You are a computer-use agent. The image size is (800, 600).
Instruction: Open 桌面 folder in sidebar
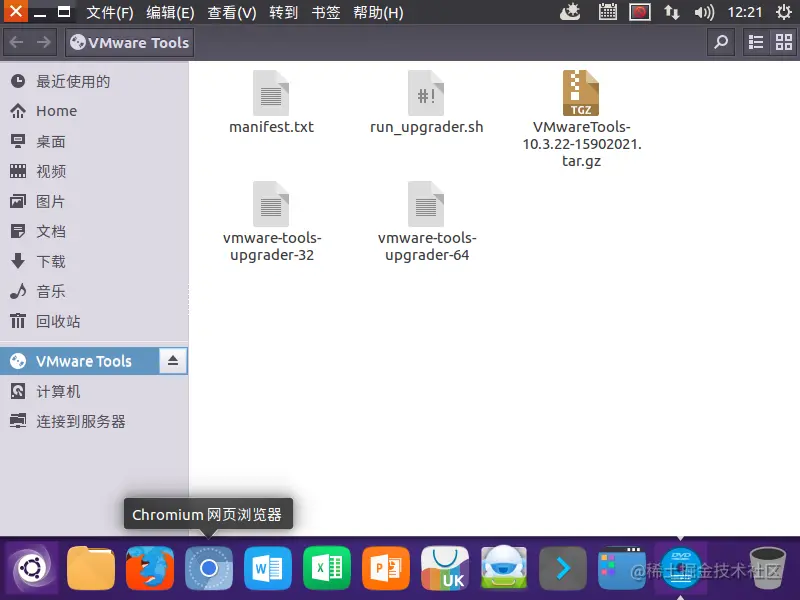coord(94,141)
